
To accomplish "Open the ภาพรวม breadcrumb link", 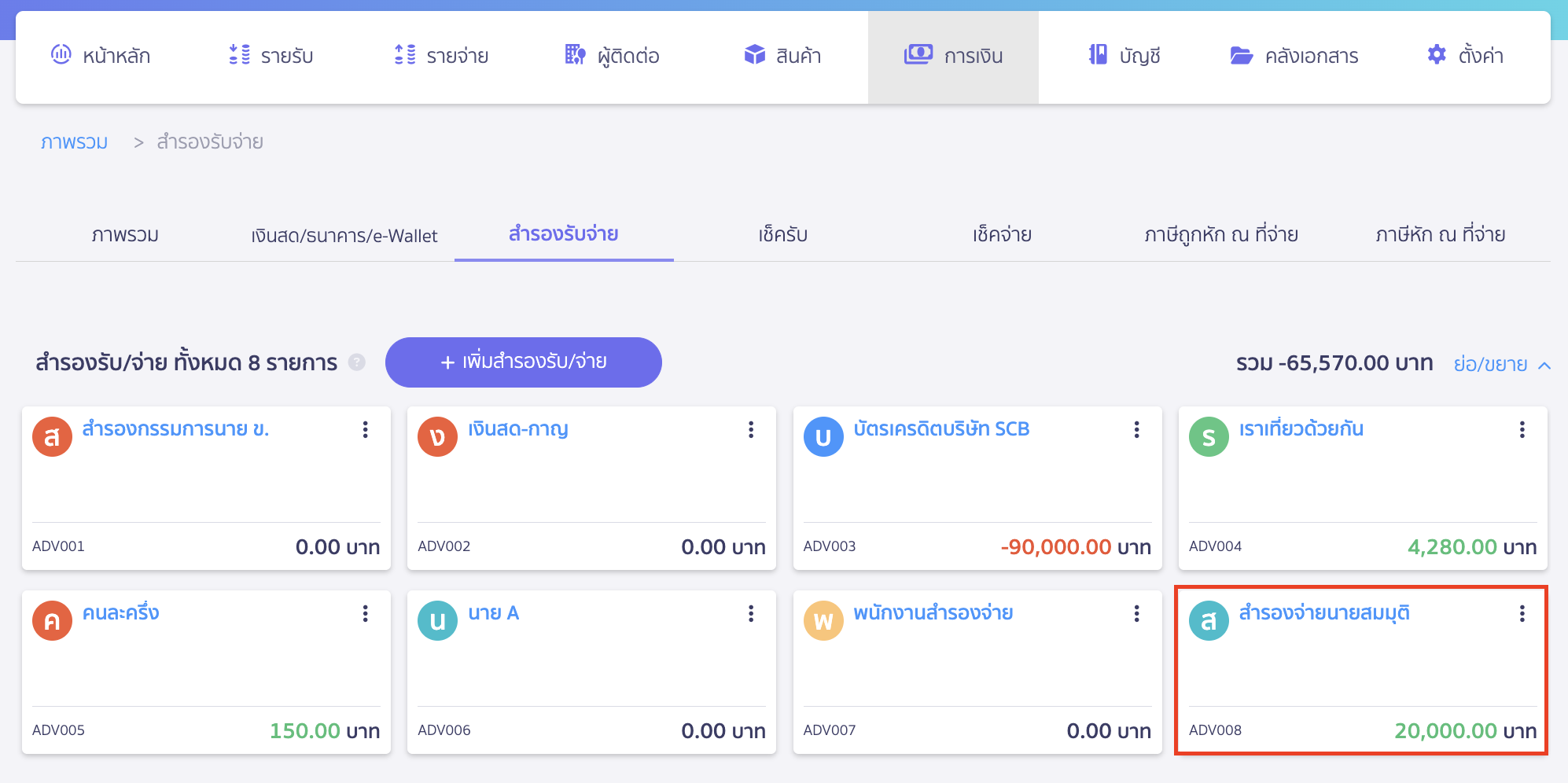I will [x=74, y=142].
